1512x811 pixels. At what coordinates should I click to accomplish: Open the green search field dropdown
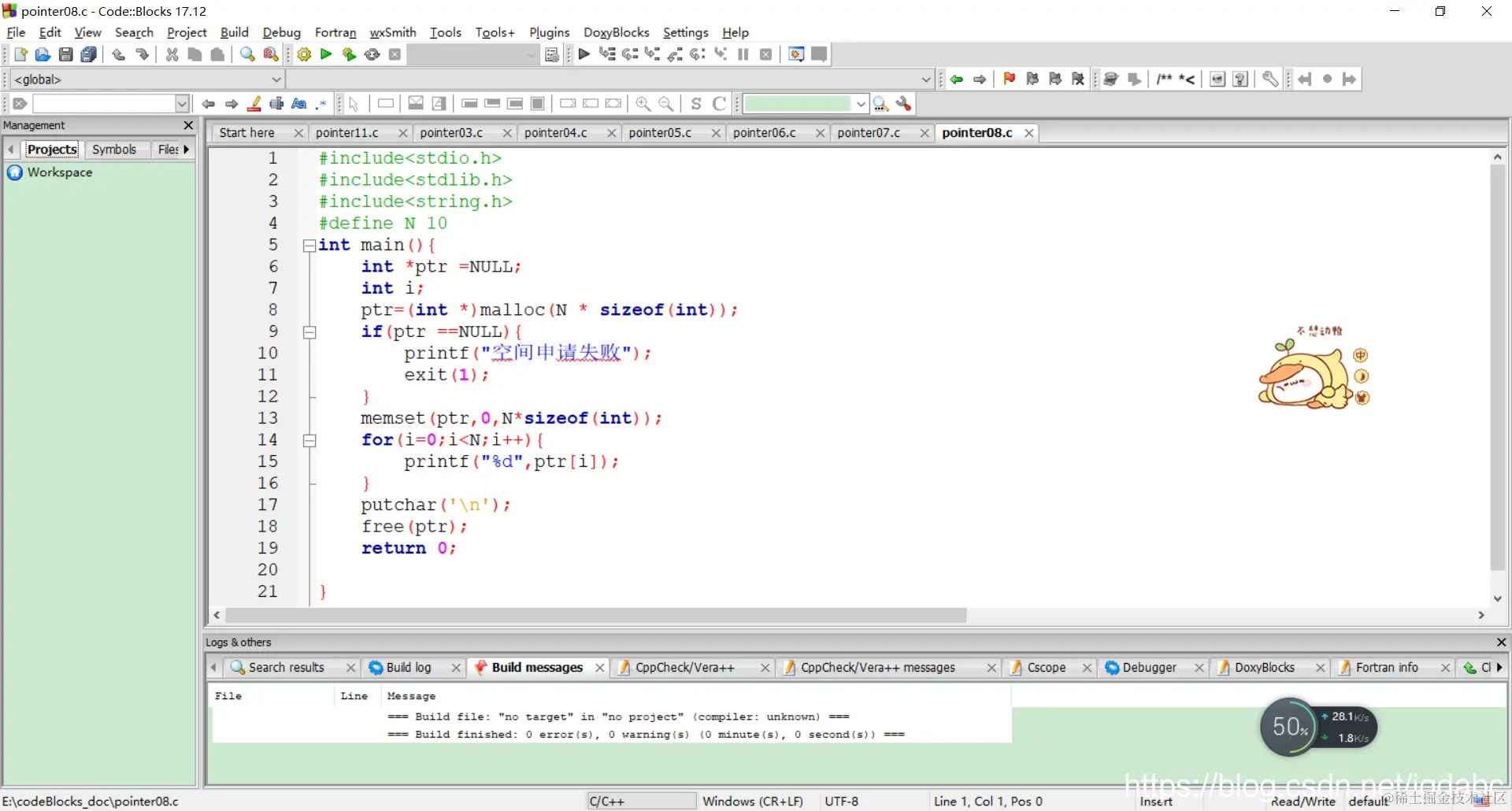click(861, 103)
